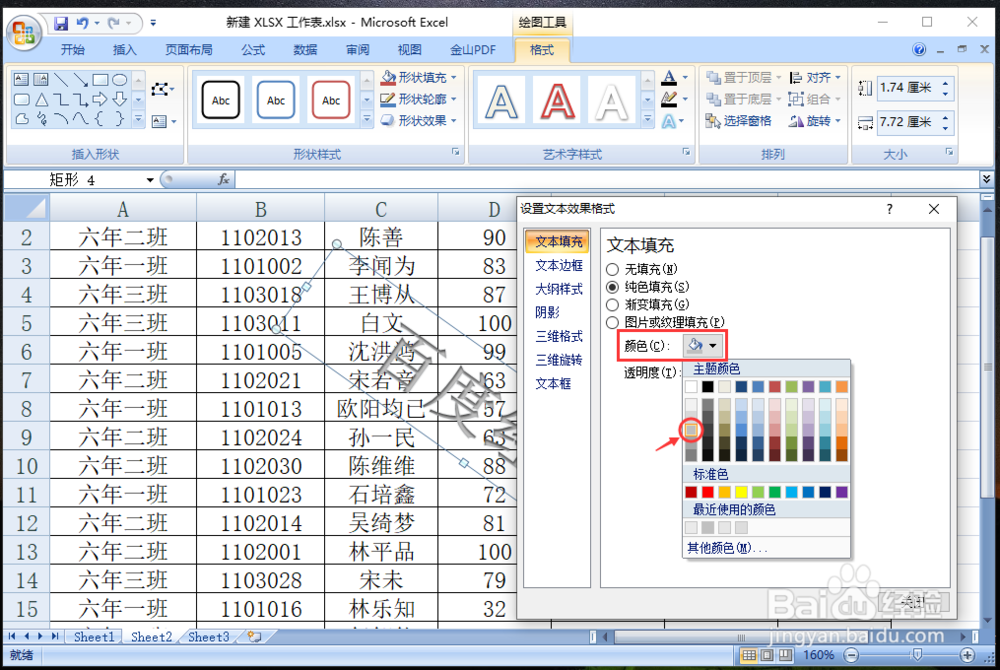Select the oval shape tool
Screen dimensions: 1000x670
(120, 80)
